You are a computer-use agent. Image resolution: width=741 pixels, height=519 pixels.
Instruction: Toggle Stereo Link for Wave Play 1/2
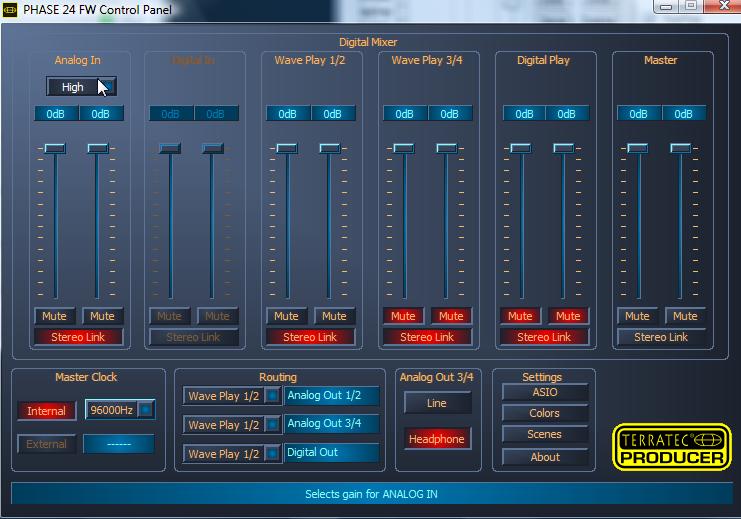pyautogui.click(x=310, y=337)
